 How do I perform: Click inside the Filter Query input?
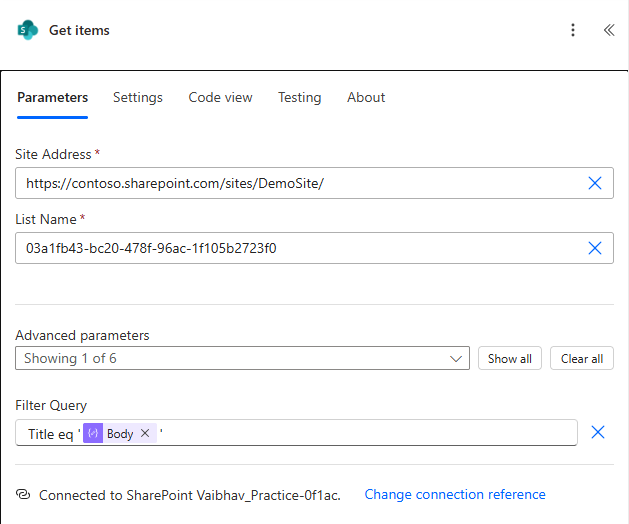[361, 433]
